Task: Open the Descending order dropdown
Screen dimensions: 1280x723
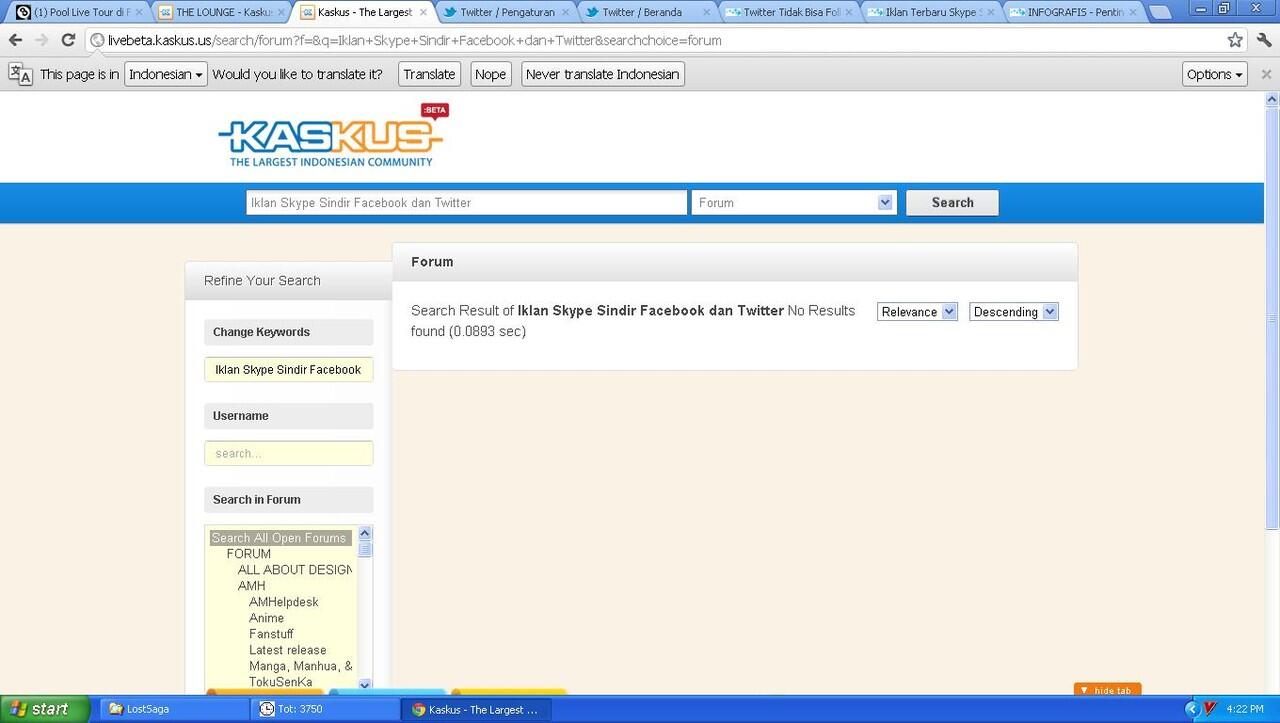Action: [1013, 312]
